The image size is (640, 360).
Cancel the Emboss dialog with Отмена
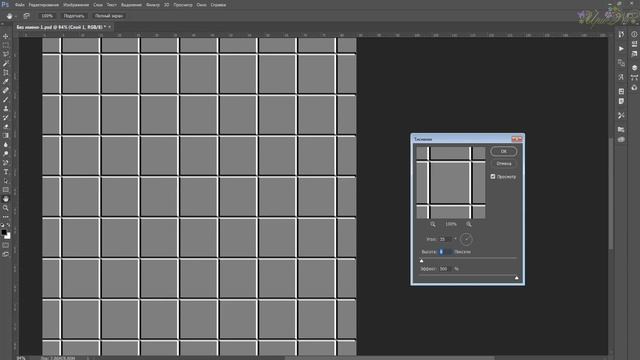tap(504, 164)
